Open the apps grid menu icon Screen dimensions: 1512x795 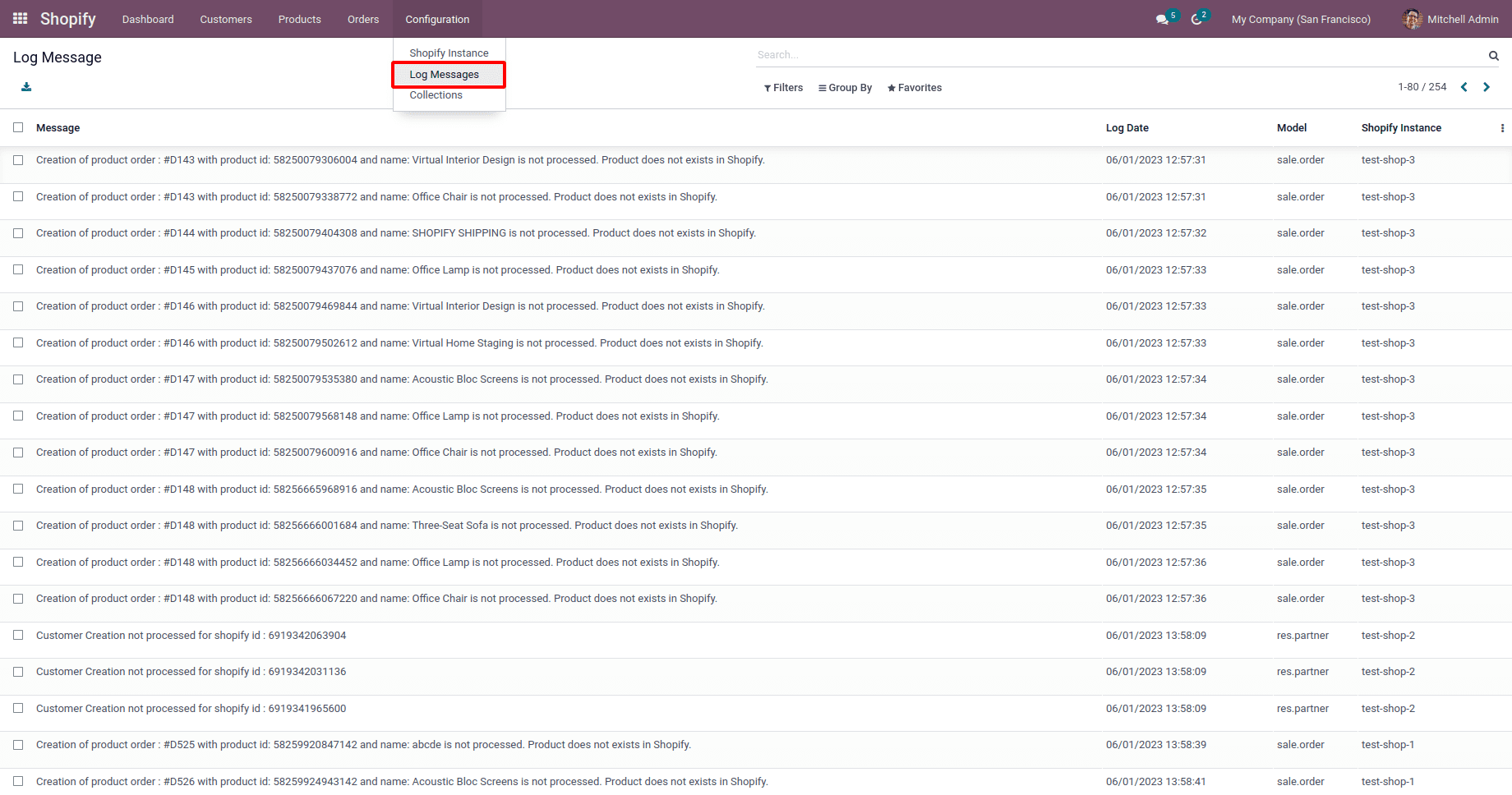(21, 18)
